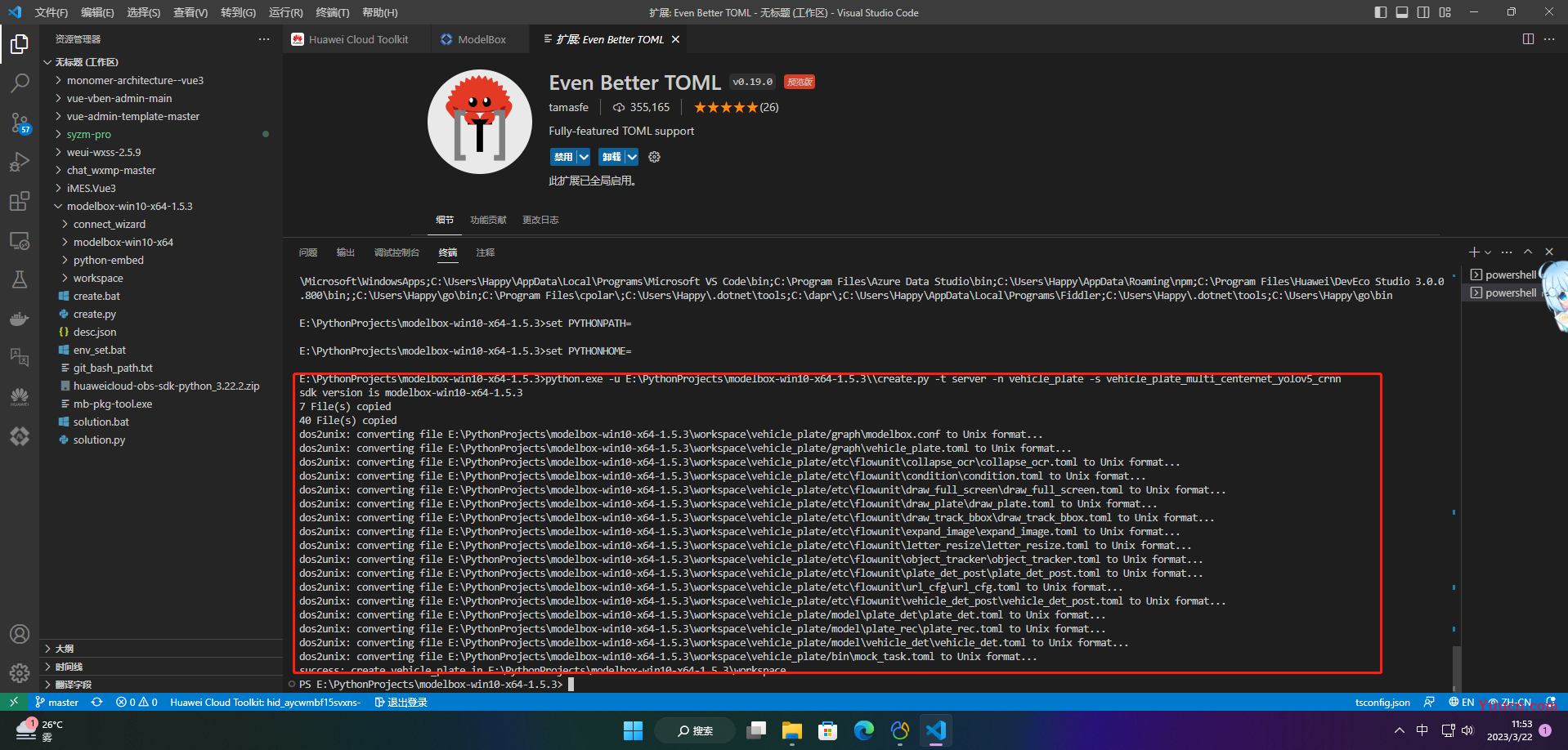Open the Explorer view in activity bar
Image resolution: width=1568 pixels, height=750 pixels.
[20, 44]
